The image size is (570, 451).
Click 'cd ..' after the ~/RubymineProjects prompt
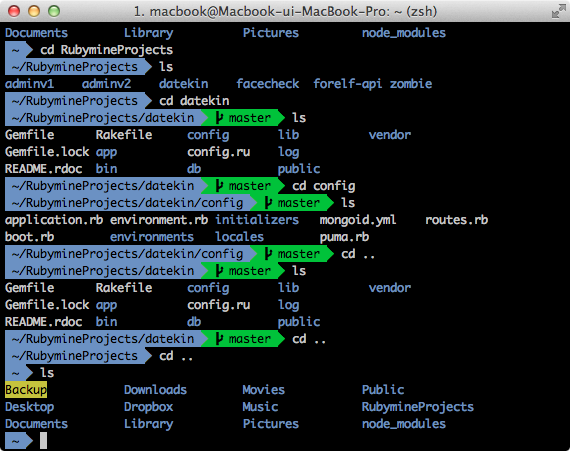point(176,356)
